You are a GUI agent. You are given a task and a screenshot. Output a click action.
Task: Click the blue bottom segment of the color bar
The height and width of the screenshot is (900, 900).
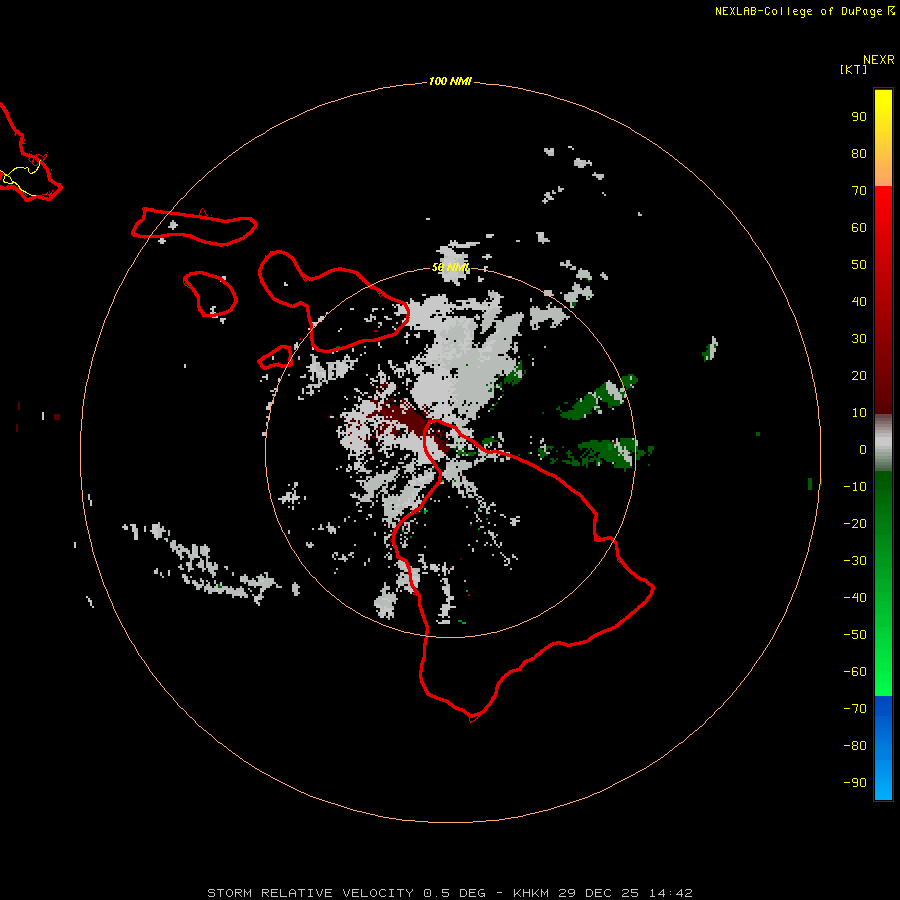tap(883, 747)
